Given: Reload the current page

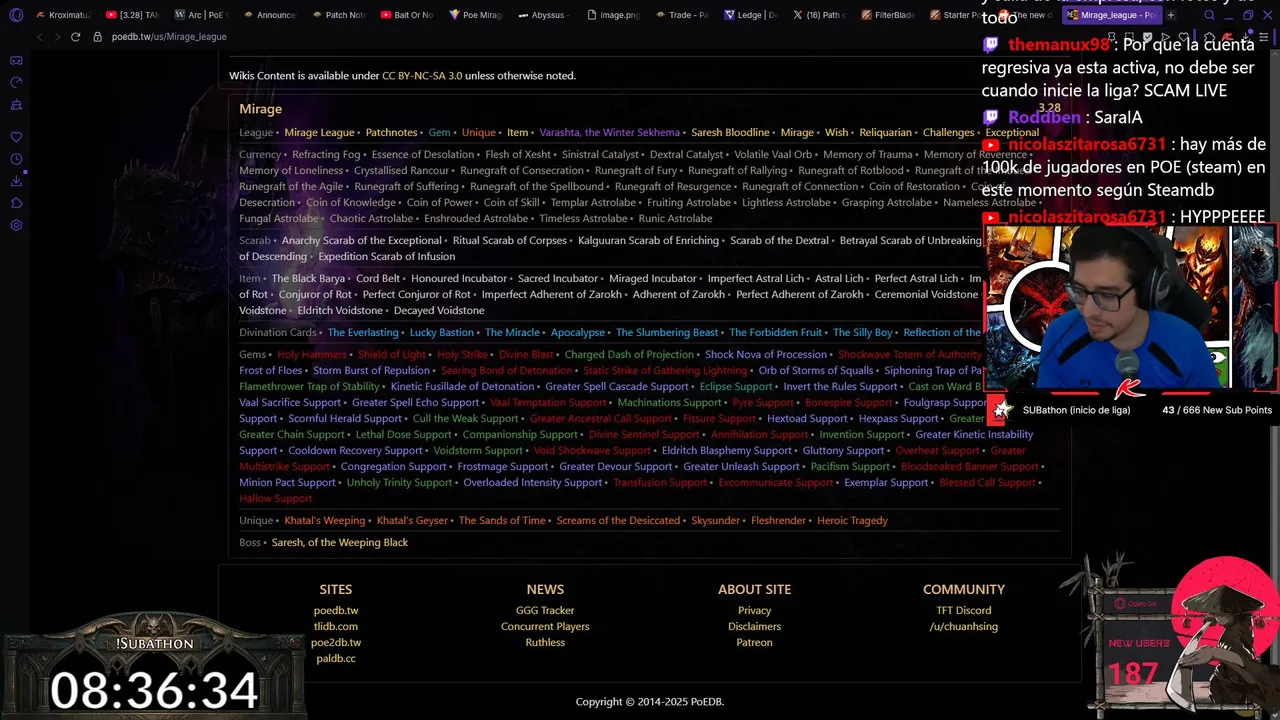Looking at the screenshot, I should coord(75,37).
